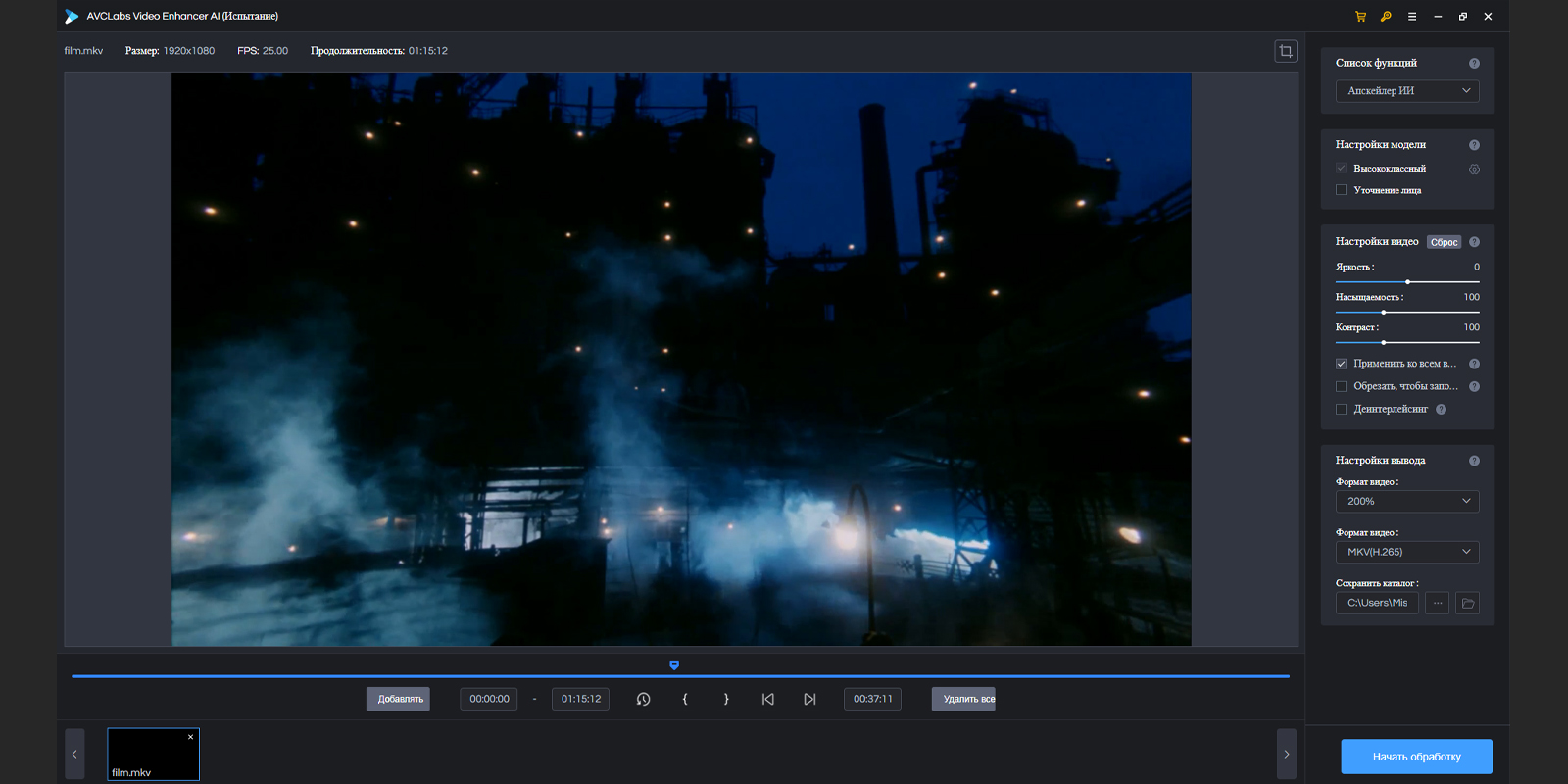Viewport: 1568px width, 784px height.
Task: Jump to the previous frame
Action: tap(768, 699)
